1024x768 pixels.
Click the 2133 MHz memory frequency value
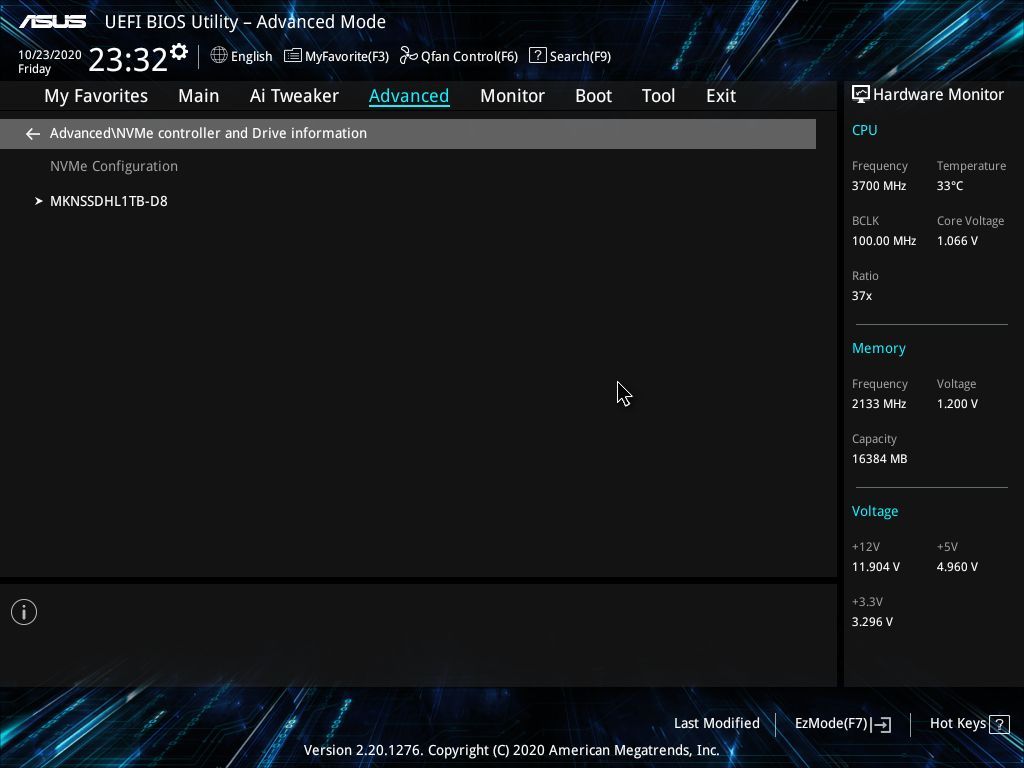click(x=878, y=404)
